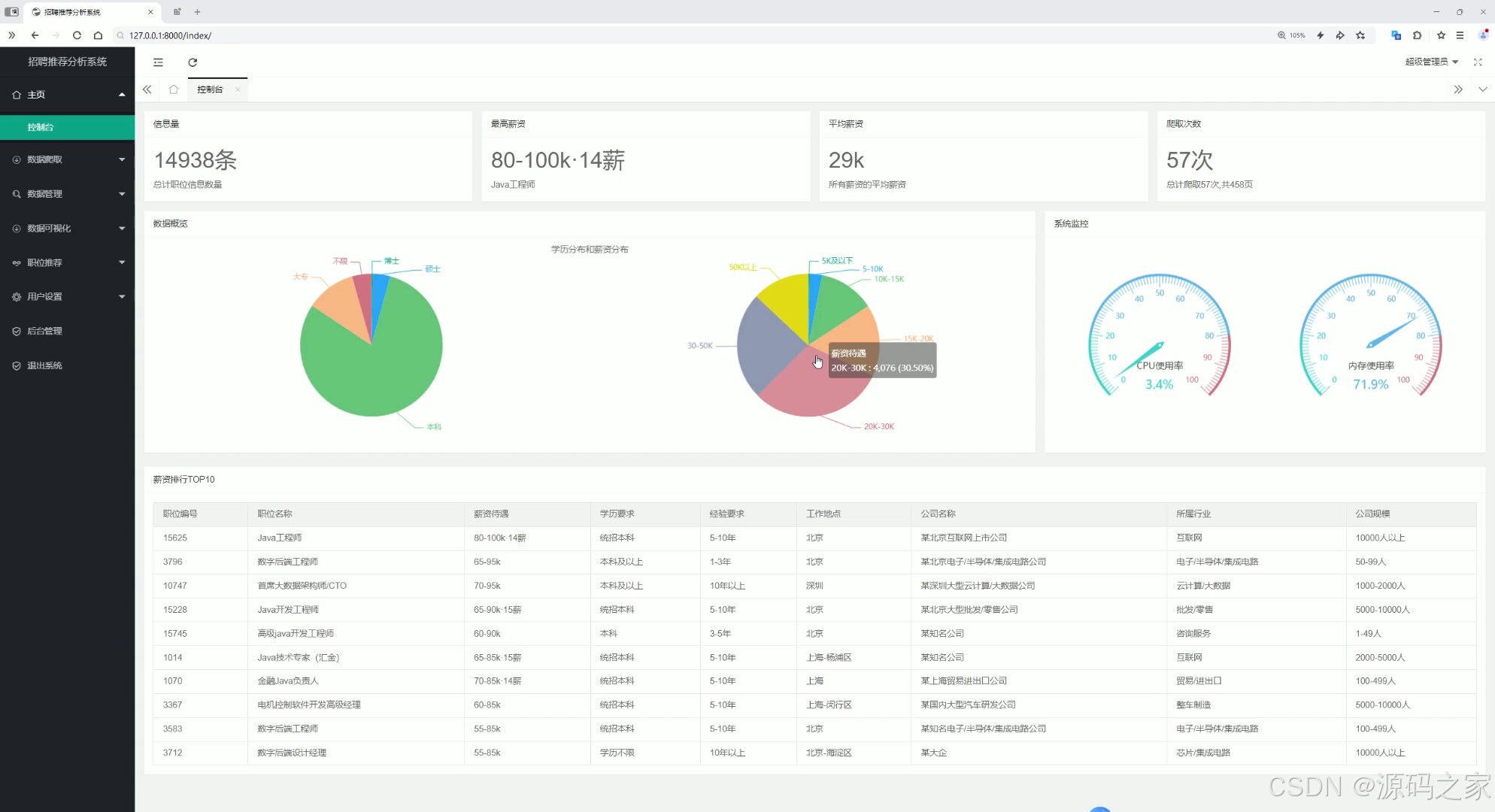Switch to the 控制台 tab
The height and width of the screenshot is (812, 1495).
tap(210, 89)
